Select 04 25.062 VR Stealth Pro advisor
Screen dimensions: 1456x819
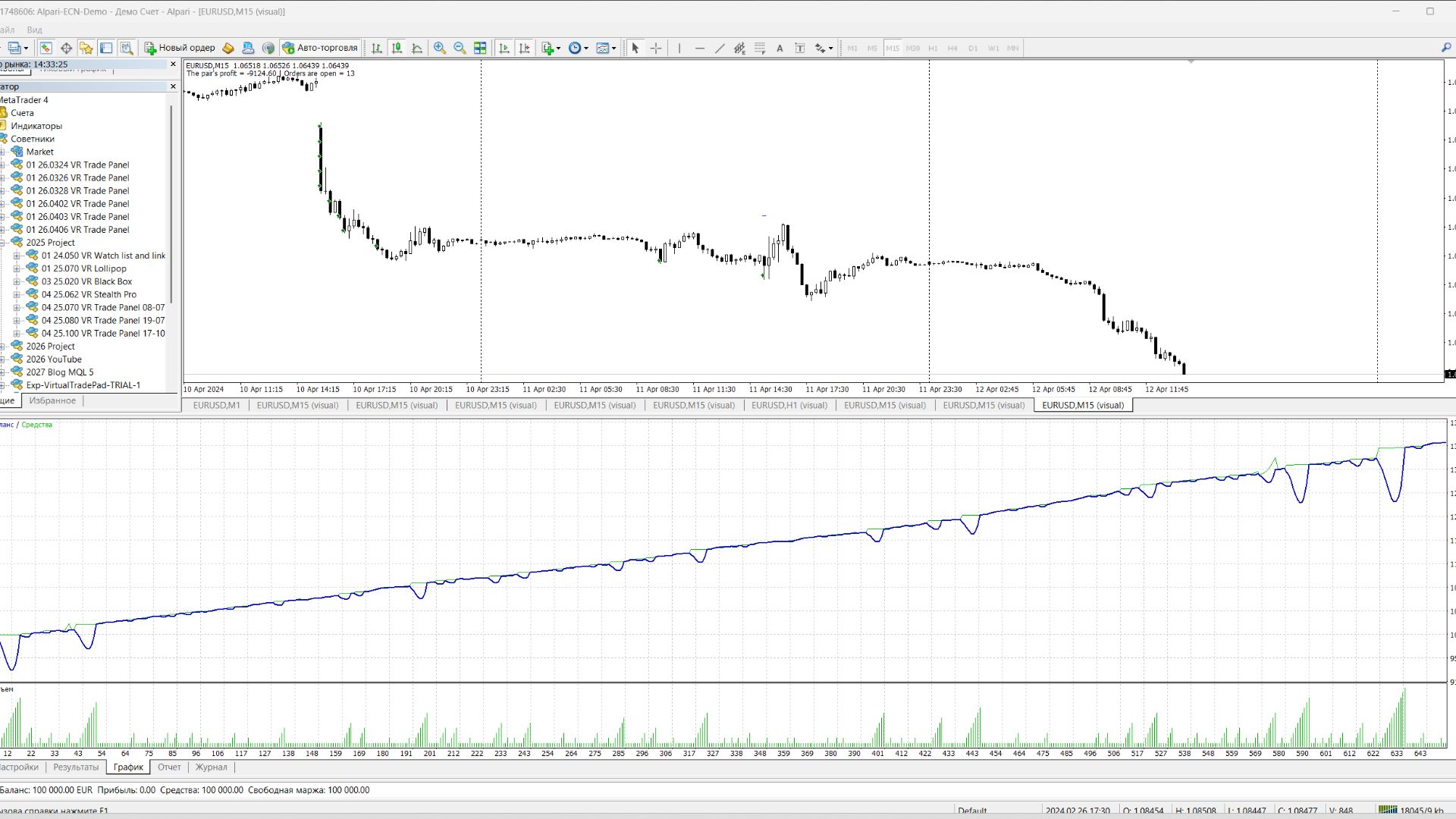(89, 295)
